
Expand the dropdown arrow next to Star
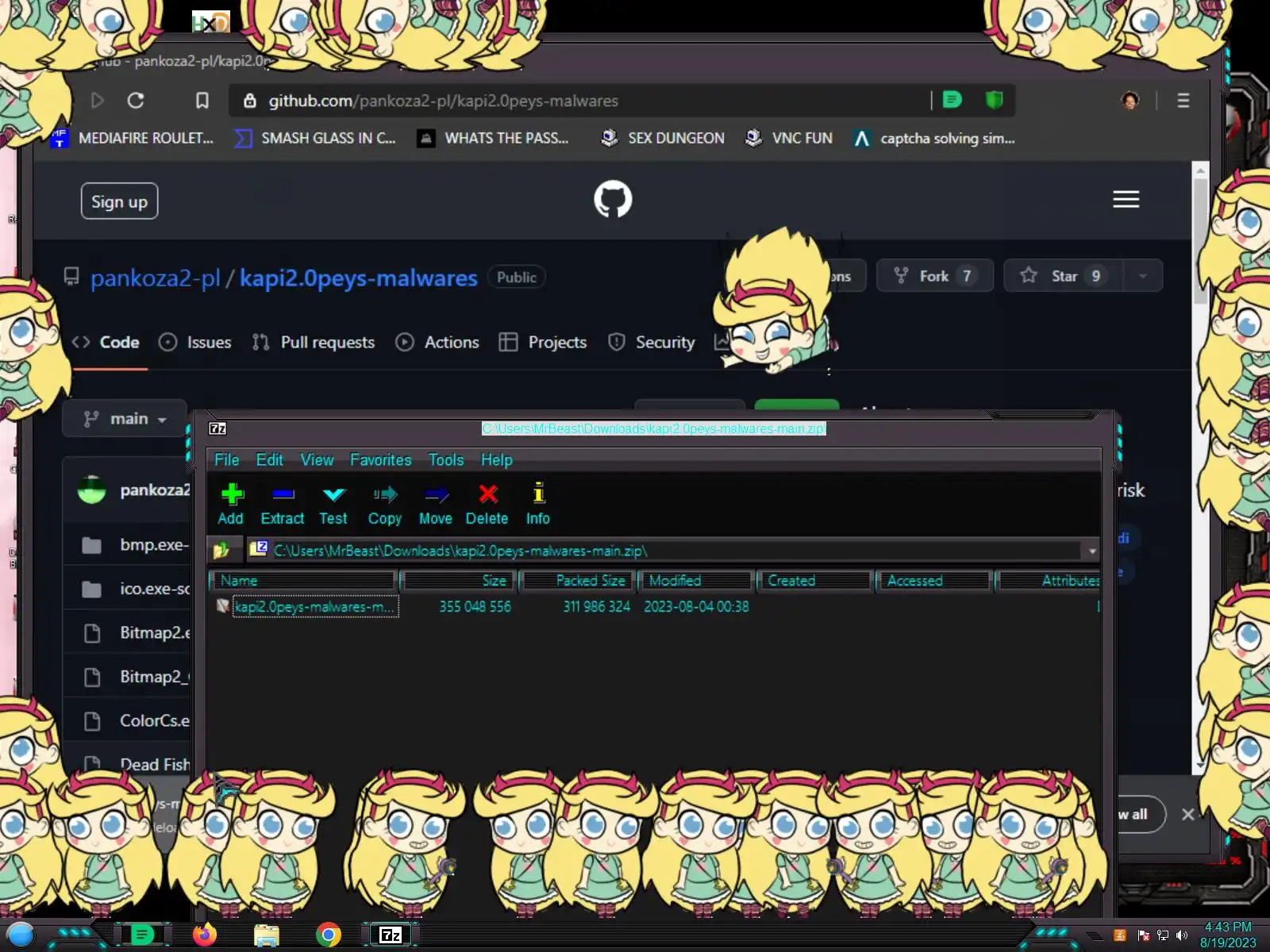click(1143, 276)
